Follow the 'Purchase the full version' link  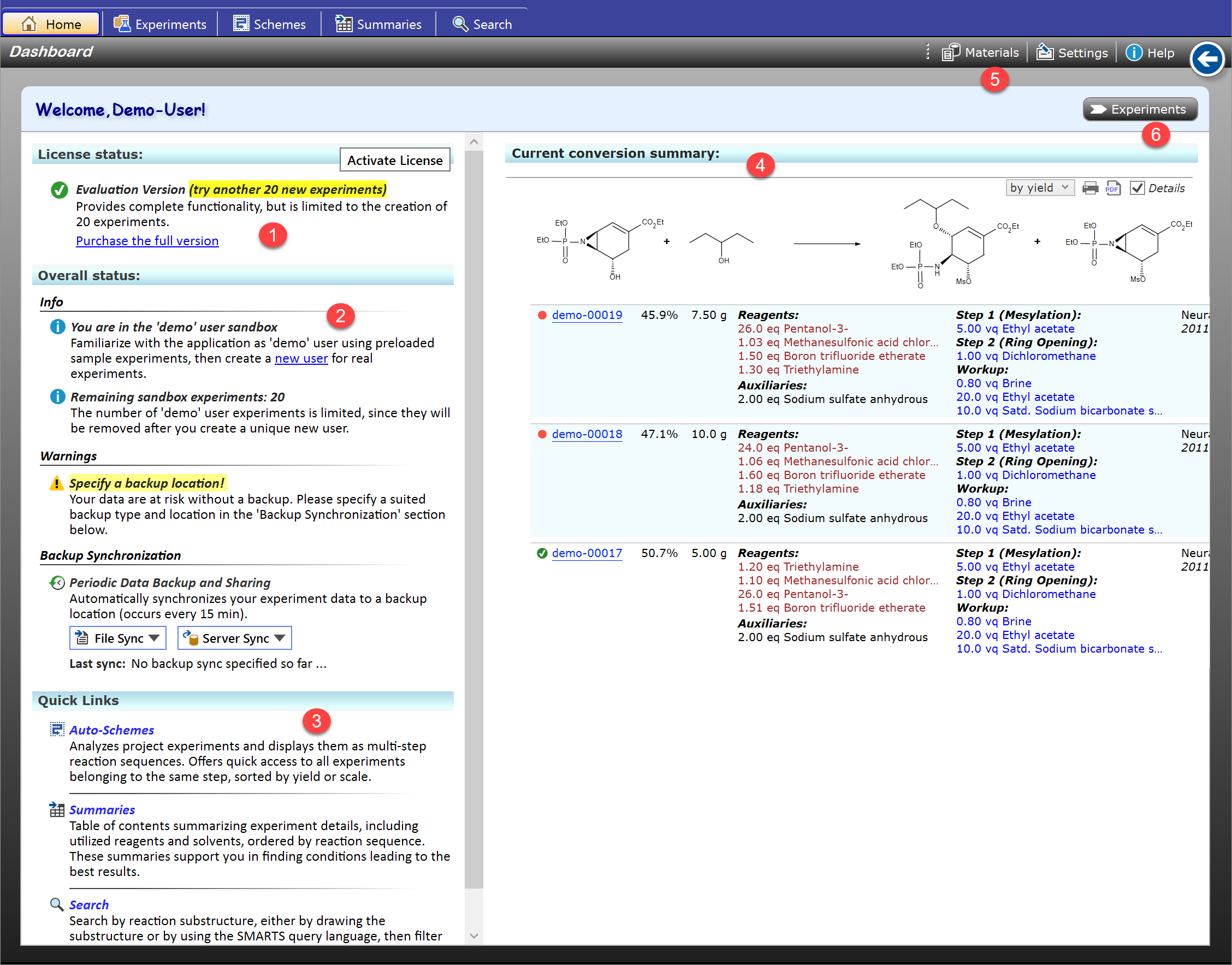tap(147, 241)
